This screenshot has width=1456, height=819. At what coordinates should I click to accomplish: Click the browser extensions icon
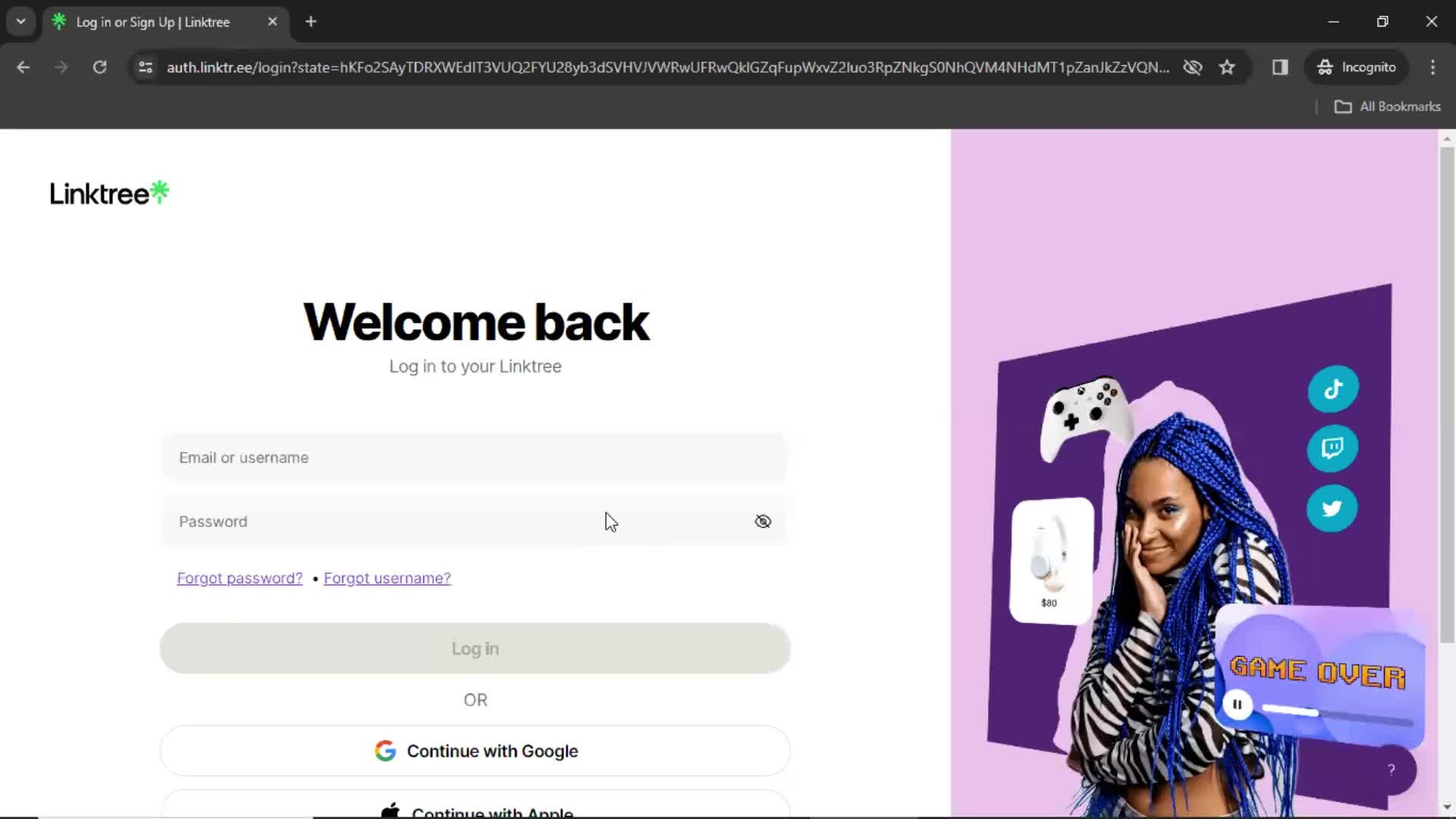pyautogui.click(x=1281, y=67)
